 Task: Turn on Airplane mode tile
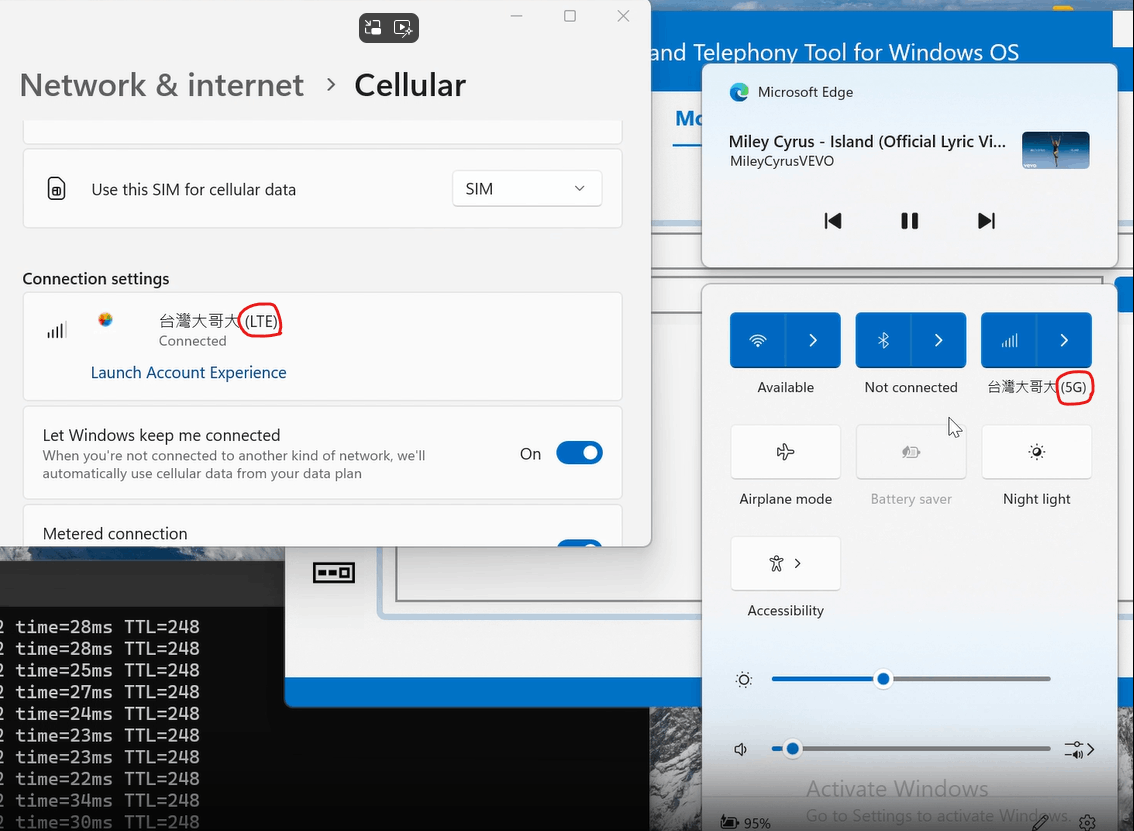pos(785,452)
